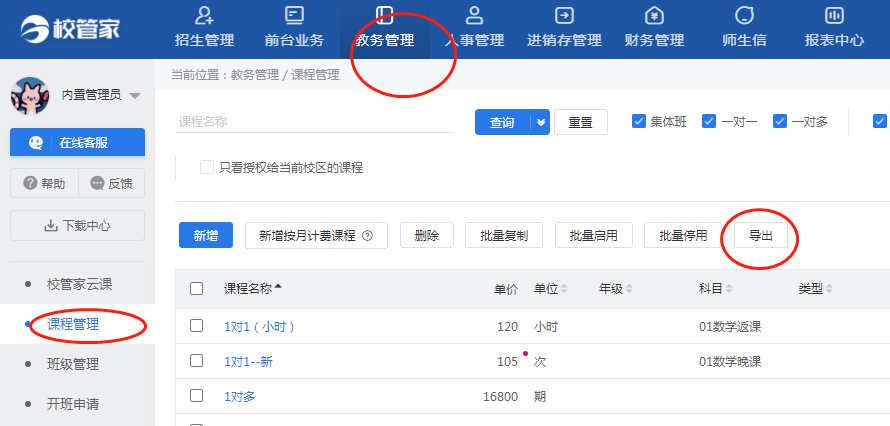Click the help question-mark icon
Image resolution: width=890 pixels, height=426 pixels.
click(30, 183)
